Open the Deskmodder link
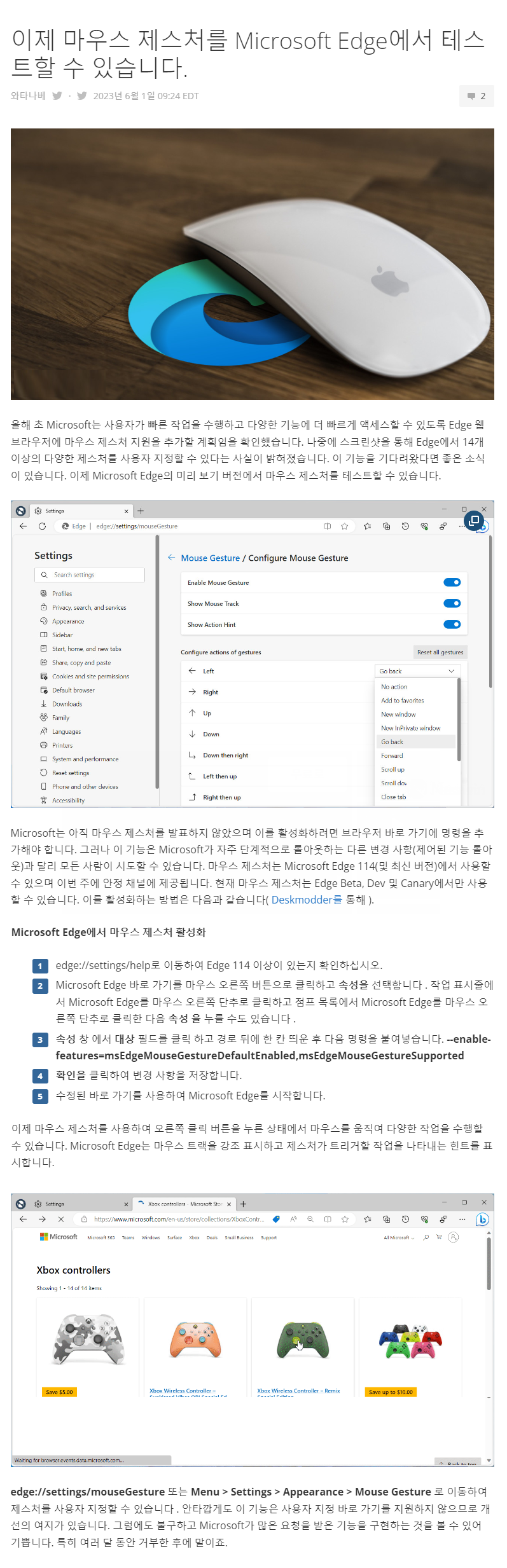This screenshot has height=1568, width=507. (307, 900)
